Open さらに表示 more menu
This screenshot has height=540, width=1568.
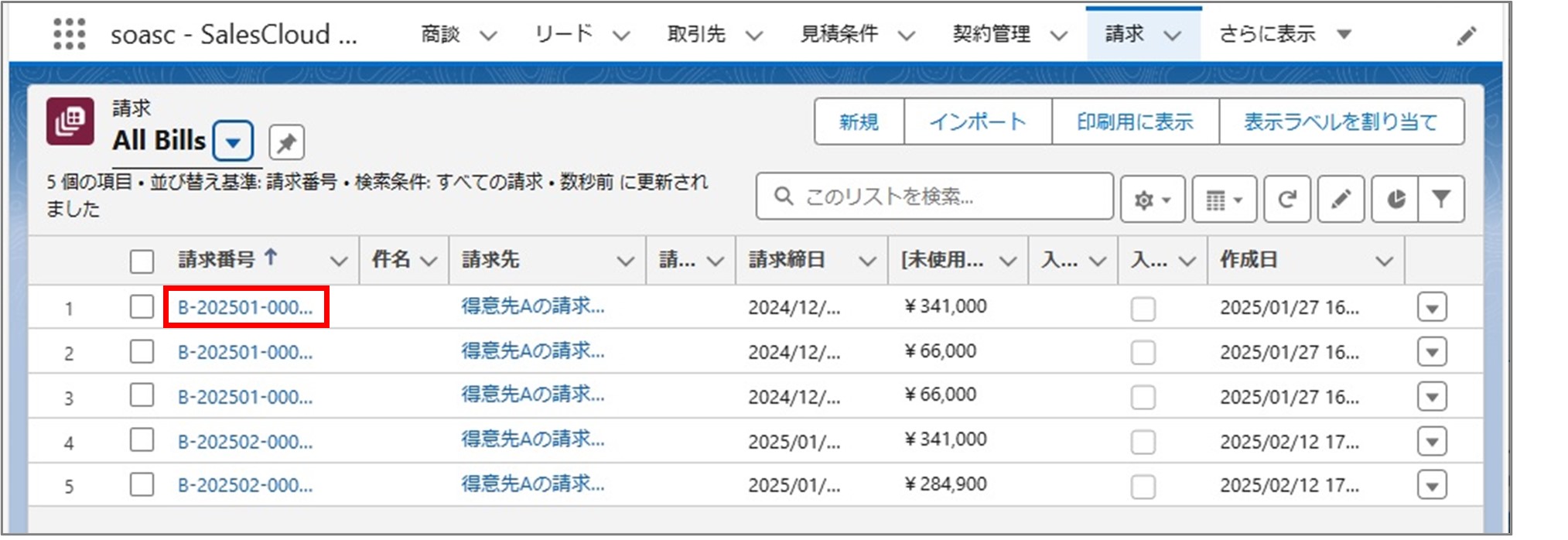point(1285,34)
